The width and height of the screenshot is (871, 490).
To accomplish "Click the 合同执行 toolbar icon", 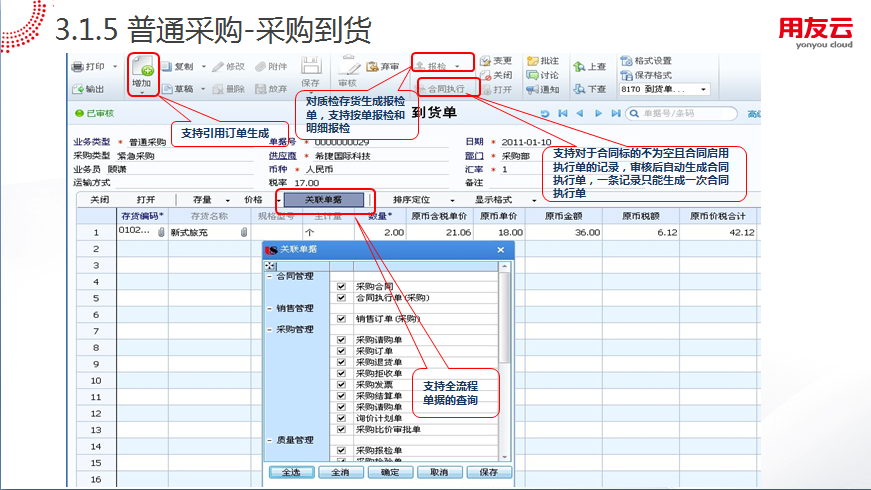I will point(422,89).
